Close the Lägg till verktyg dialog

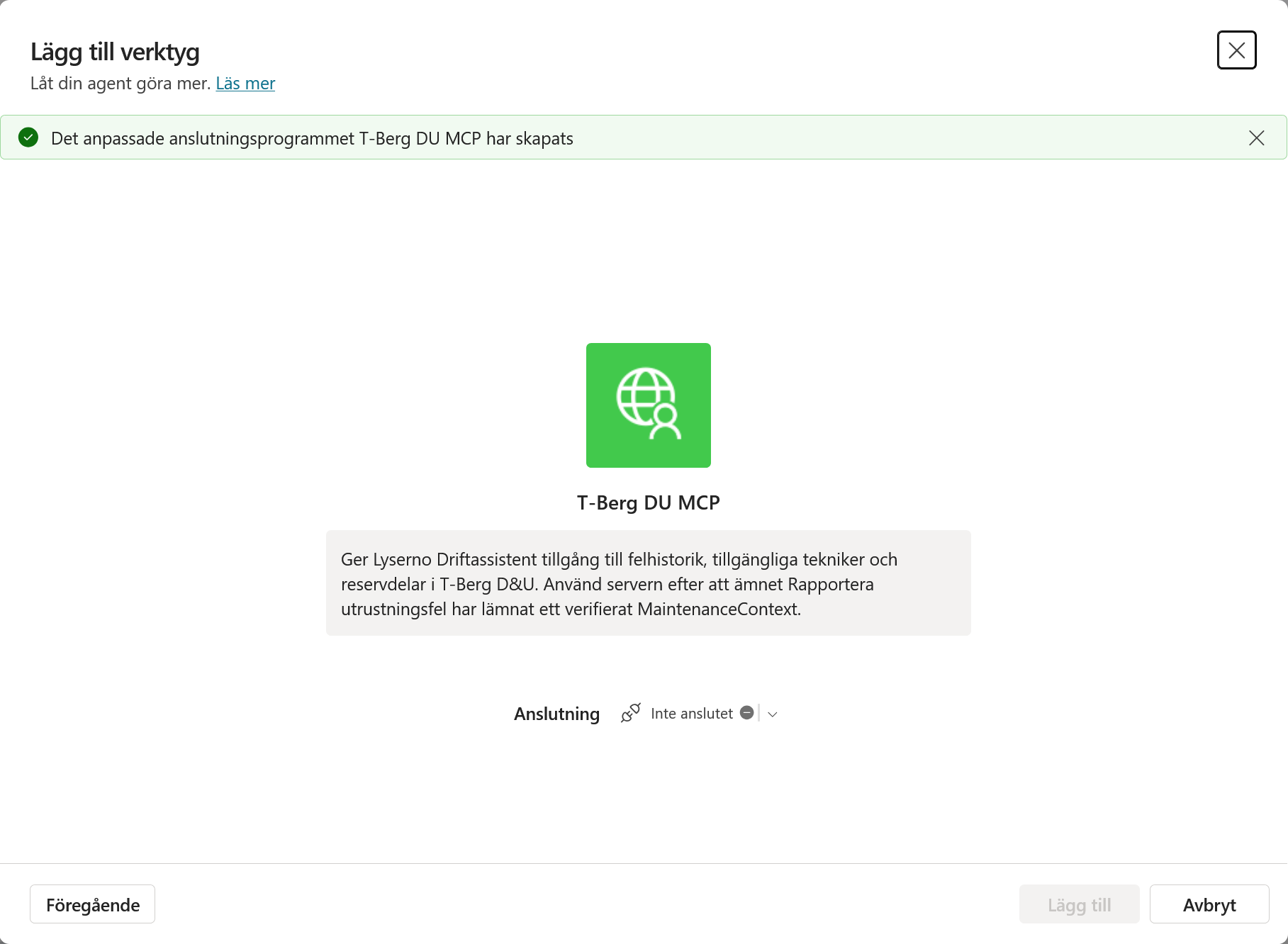1236,50
